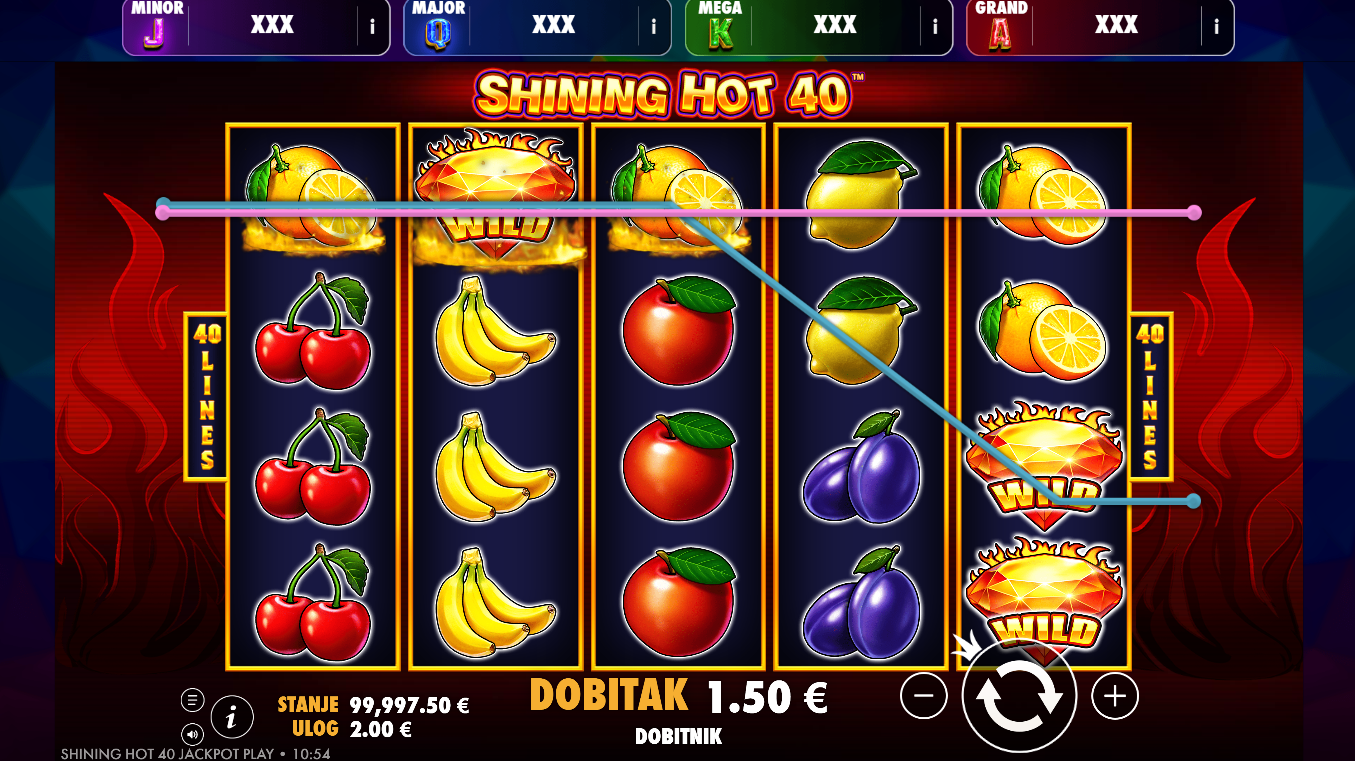Click the ULOG bet amount 2.00 €

pyautogui.click(x=380, y=729)
